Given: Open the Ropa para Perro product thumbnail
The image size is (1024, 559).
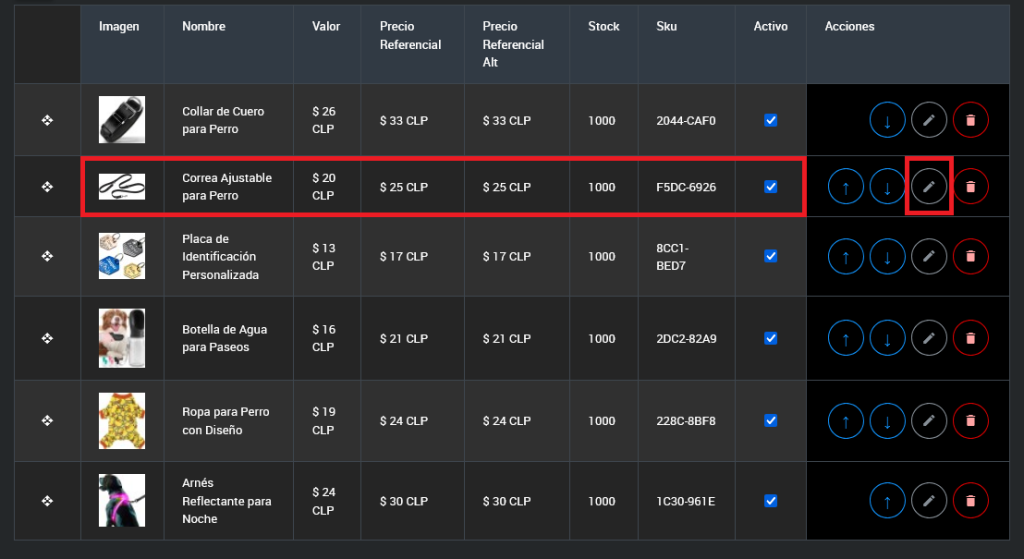Looking at the screenshot, I should 121,421.
